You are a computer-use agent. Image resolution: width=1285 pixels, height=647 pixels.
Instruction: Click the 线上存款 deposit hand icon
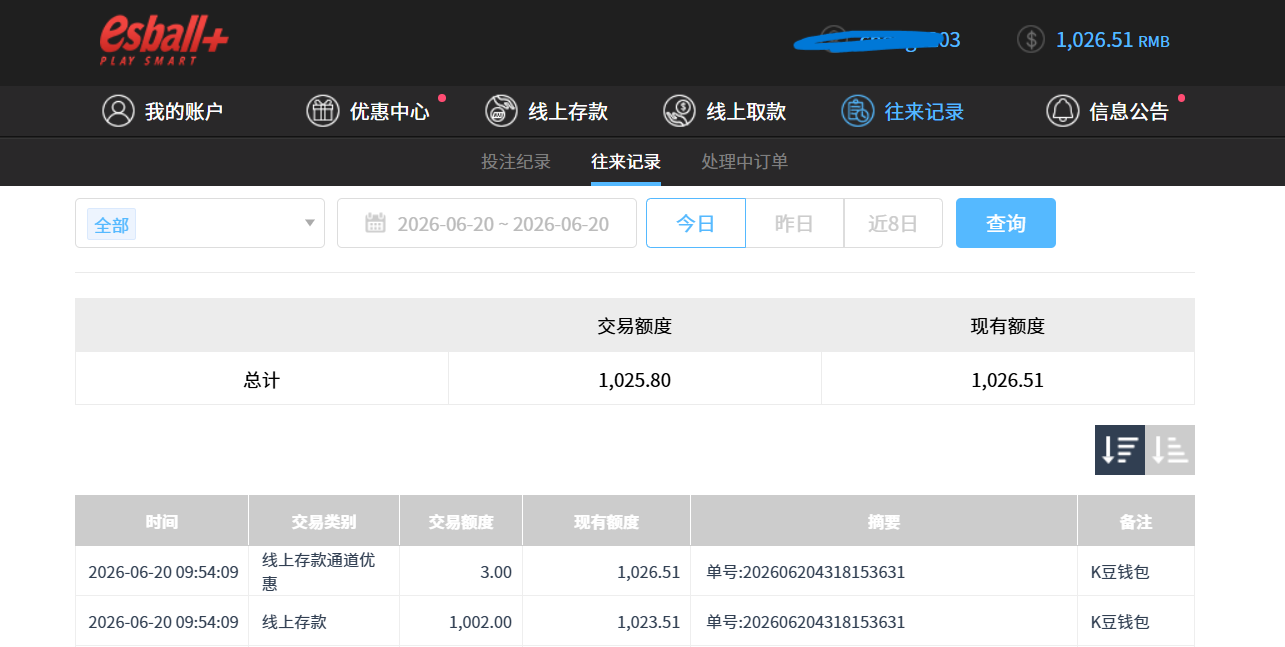[501, 111]
